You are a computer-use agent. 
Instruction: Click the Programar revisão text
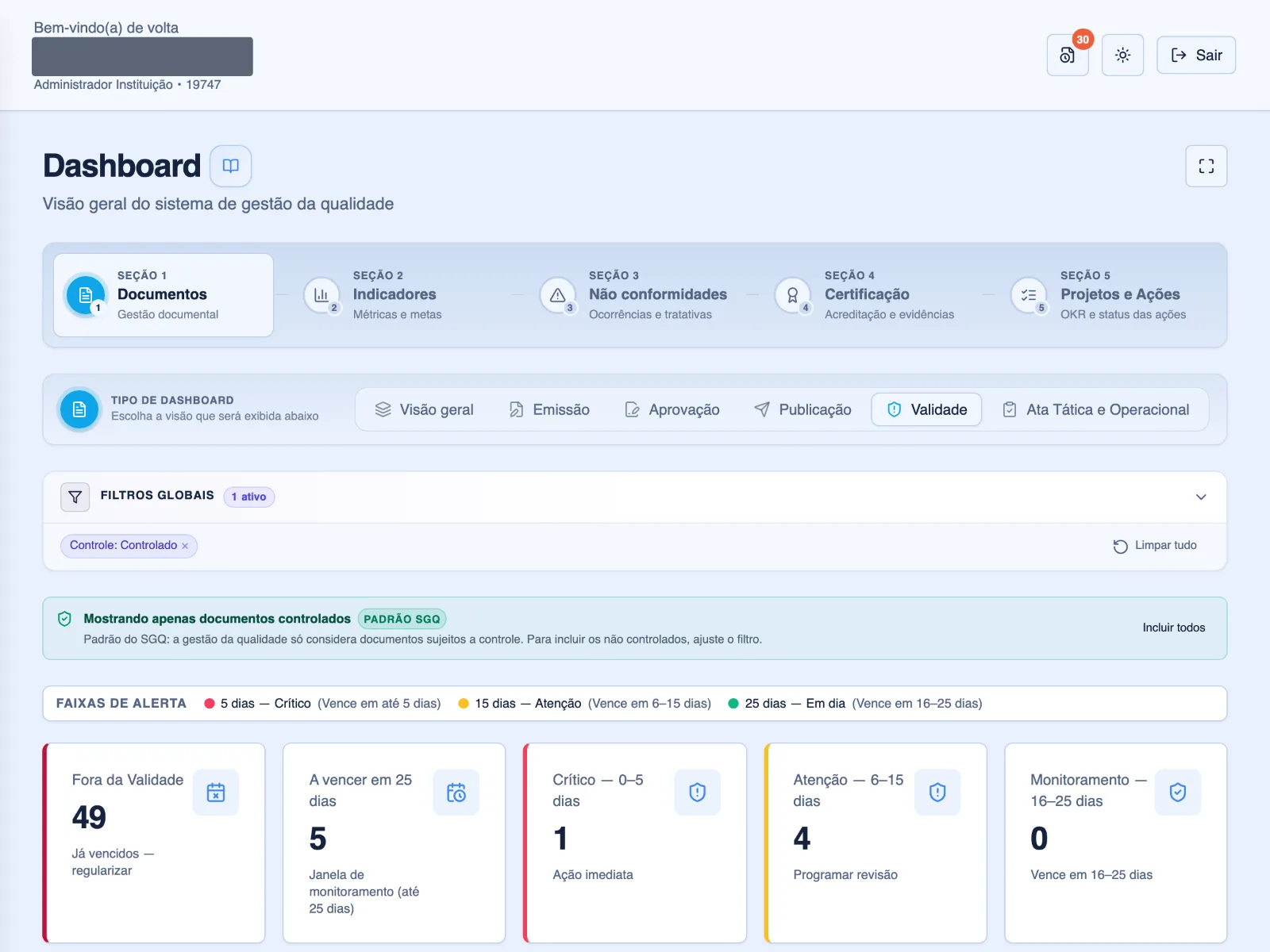tap(845, 874)
